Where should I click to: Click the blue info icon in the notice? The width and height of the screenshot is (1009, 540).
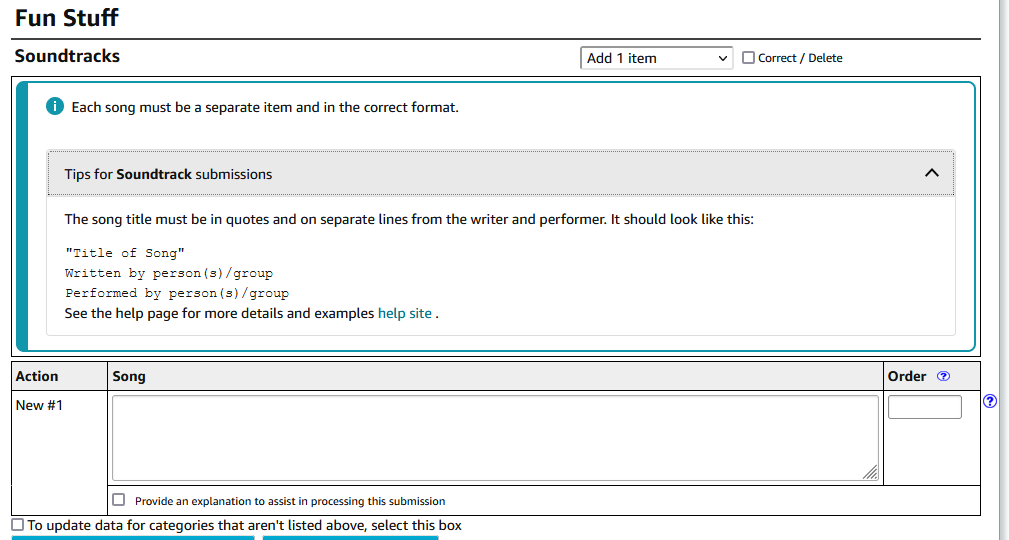(56, 107)
